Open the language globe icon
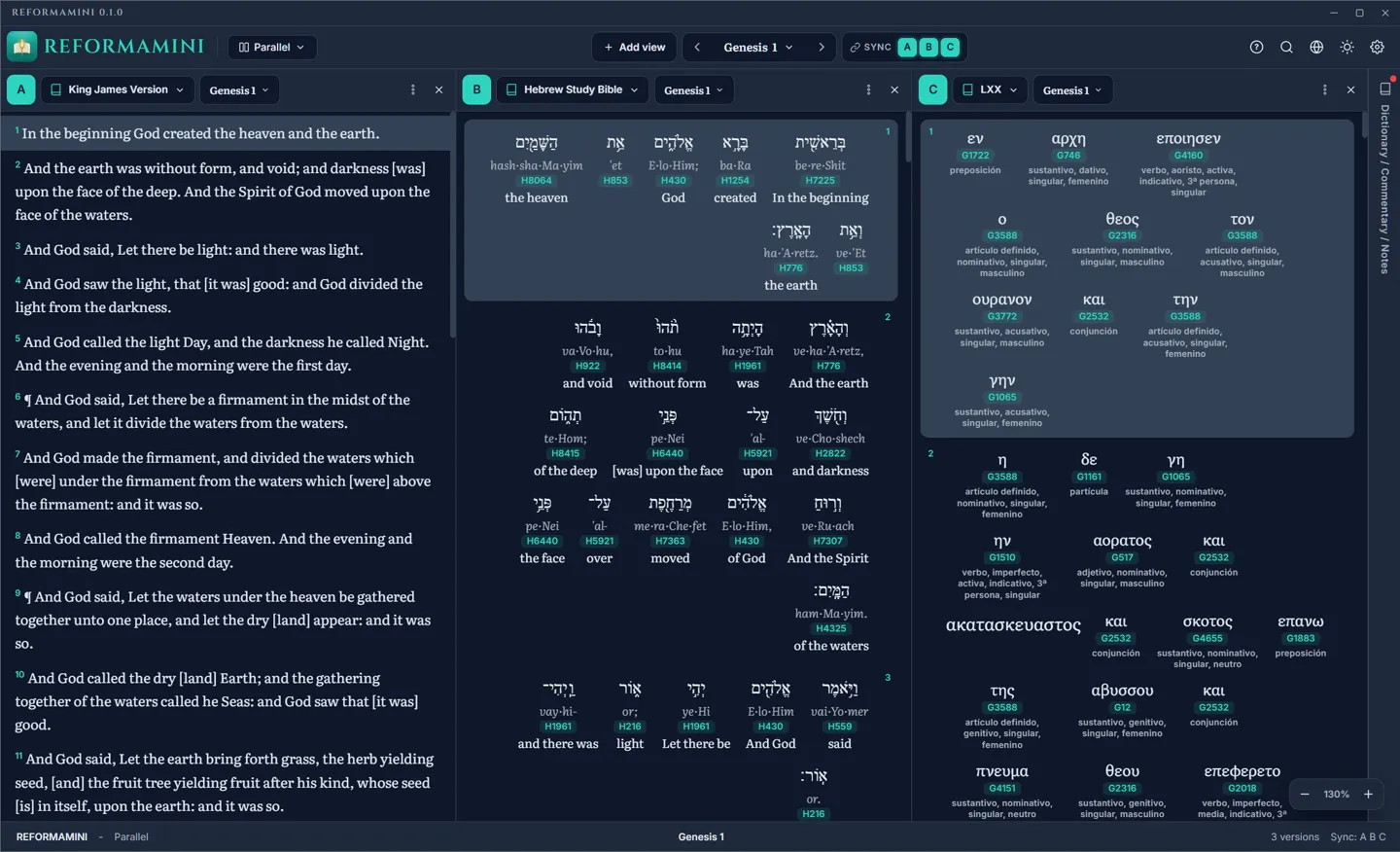The height and width of the screenshot is (852, 1400). [1316, 47]
